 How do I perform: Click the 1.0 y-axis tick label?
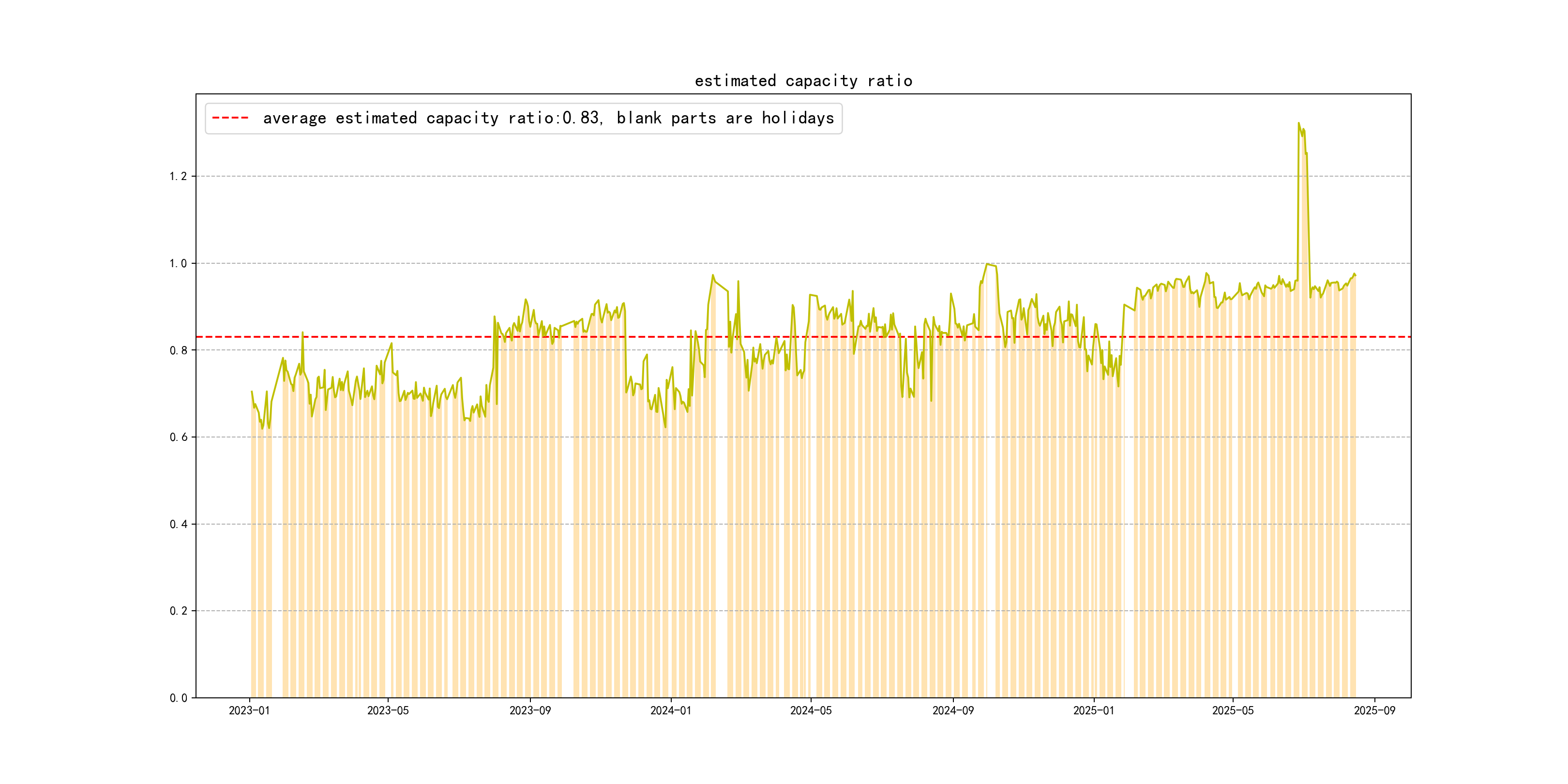(178, 264)
